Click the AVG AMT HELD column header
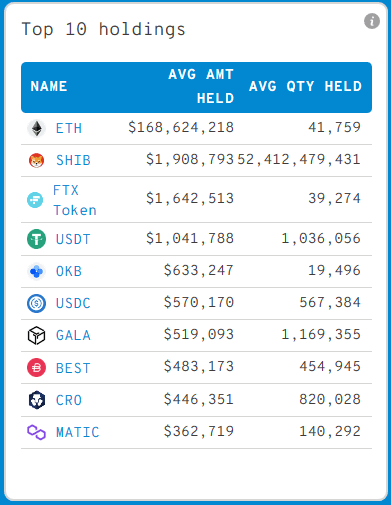391x505 pixels. point(201,86)
